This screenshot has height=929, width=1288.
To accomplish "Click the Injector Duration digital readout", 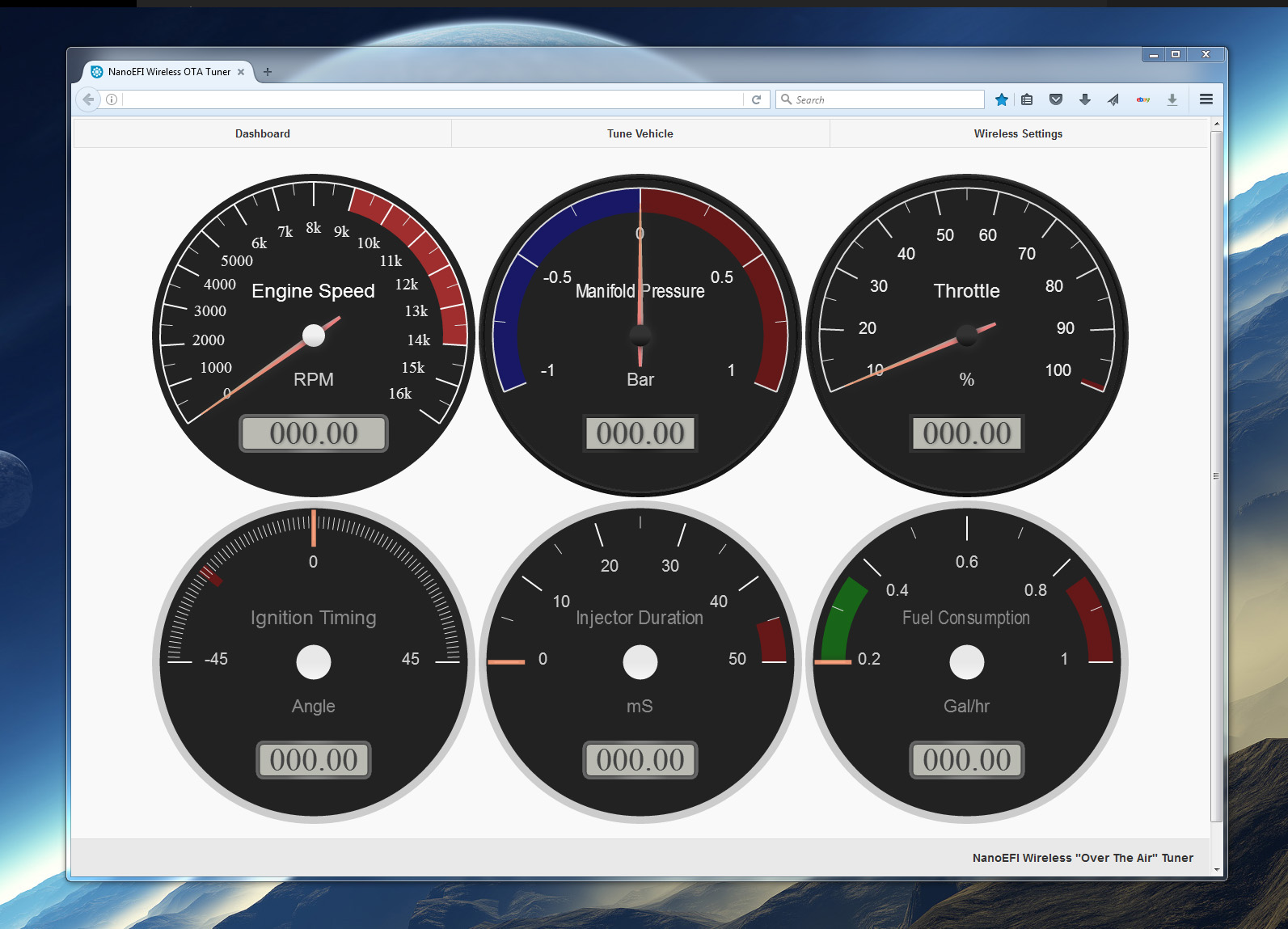I will [x=640, y=760].
